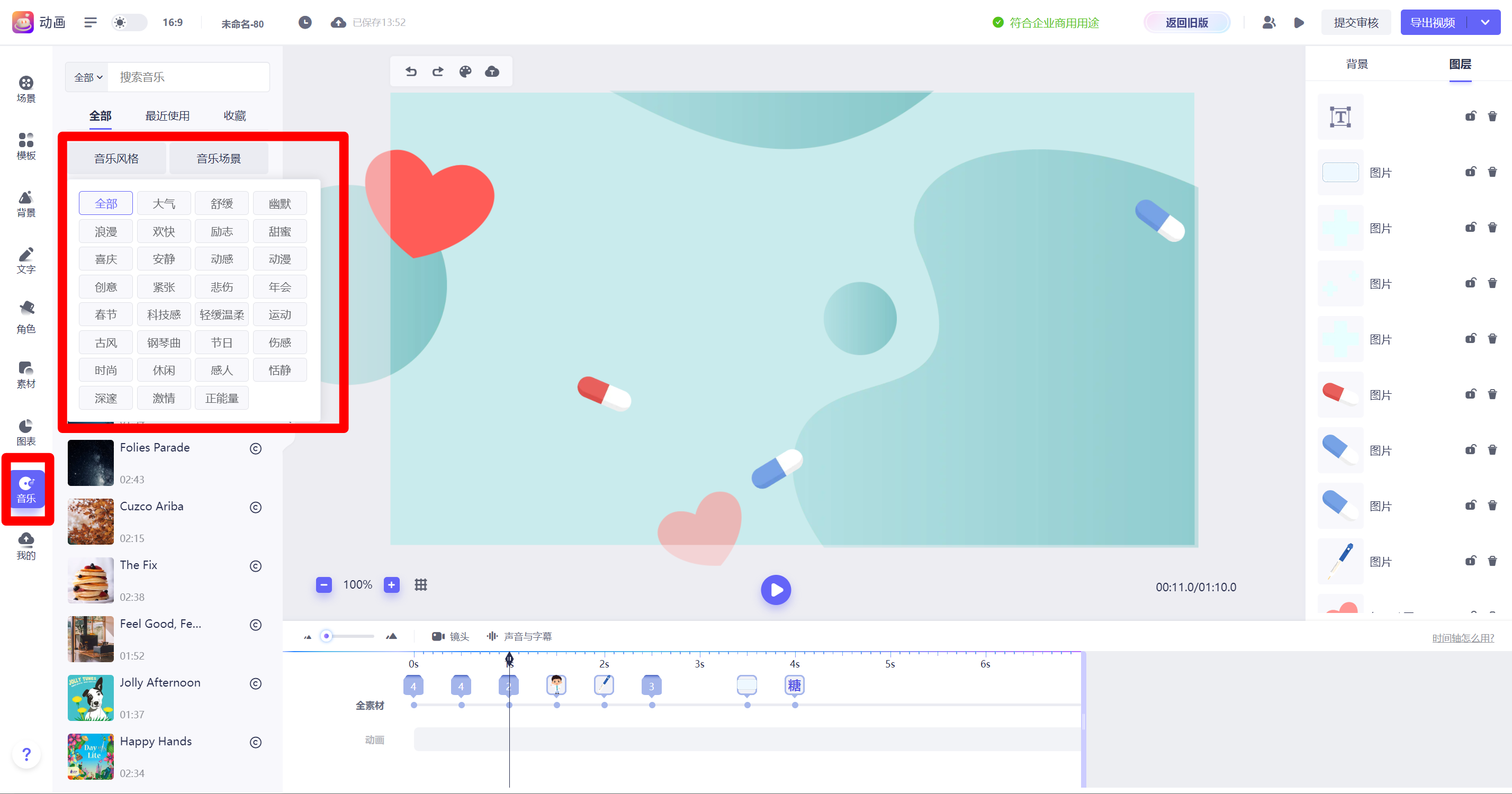1512x794 pixels.
Task: Open the 时间轴怎么用? help link
Action: (1463, 638)
